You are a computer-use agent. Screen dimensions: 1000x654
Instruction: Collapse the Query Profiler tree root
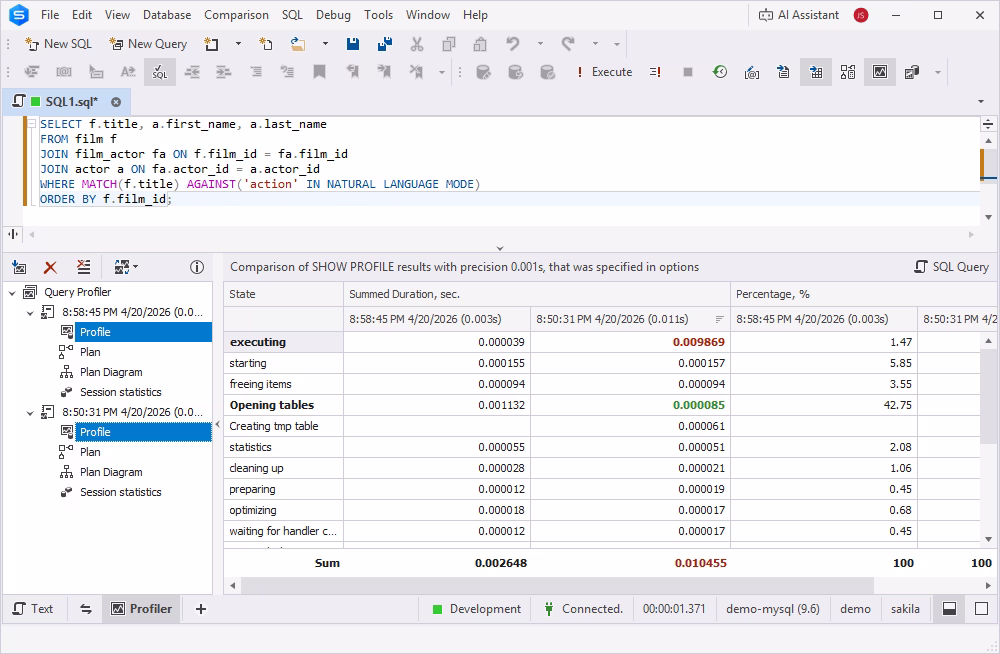click(12, 293)
